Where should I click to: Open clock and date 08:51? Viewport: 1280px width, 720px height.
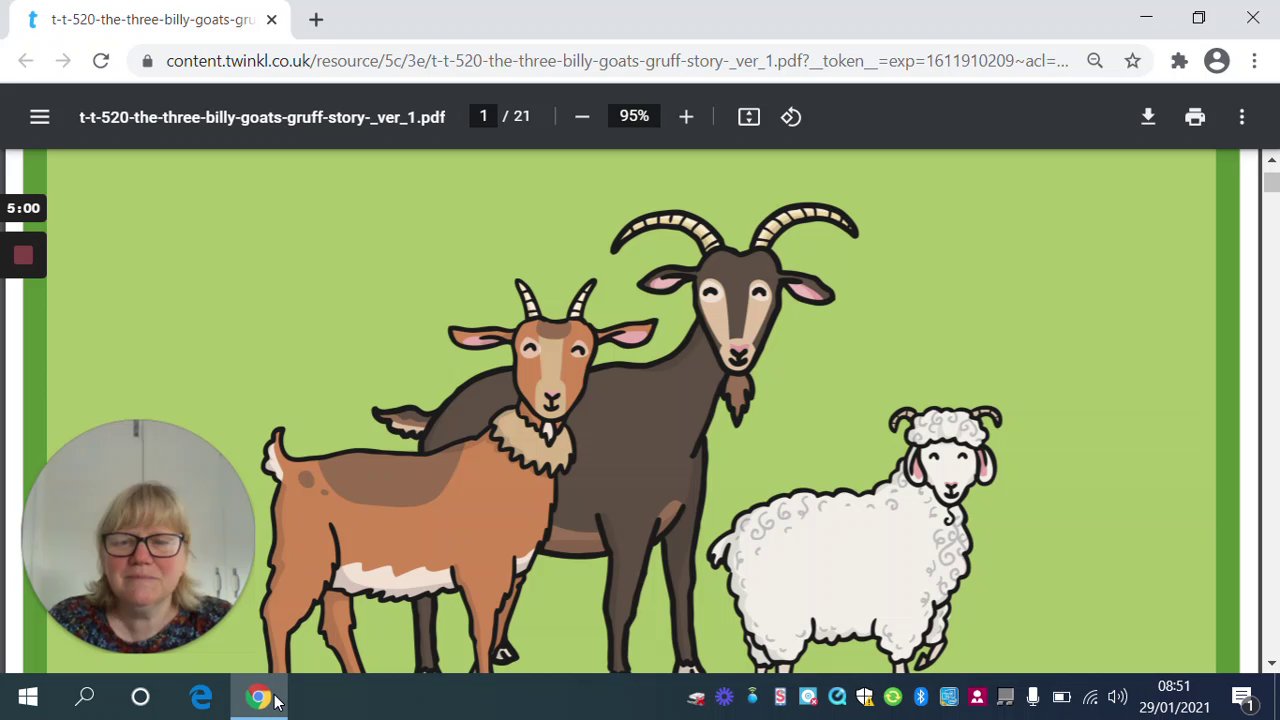(1174, 697)
